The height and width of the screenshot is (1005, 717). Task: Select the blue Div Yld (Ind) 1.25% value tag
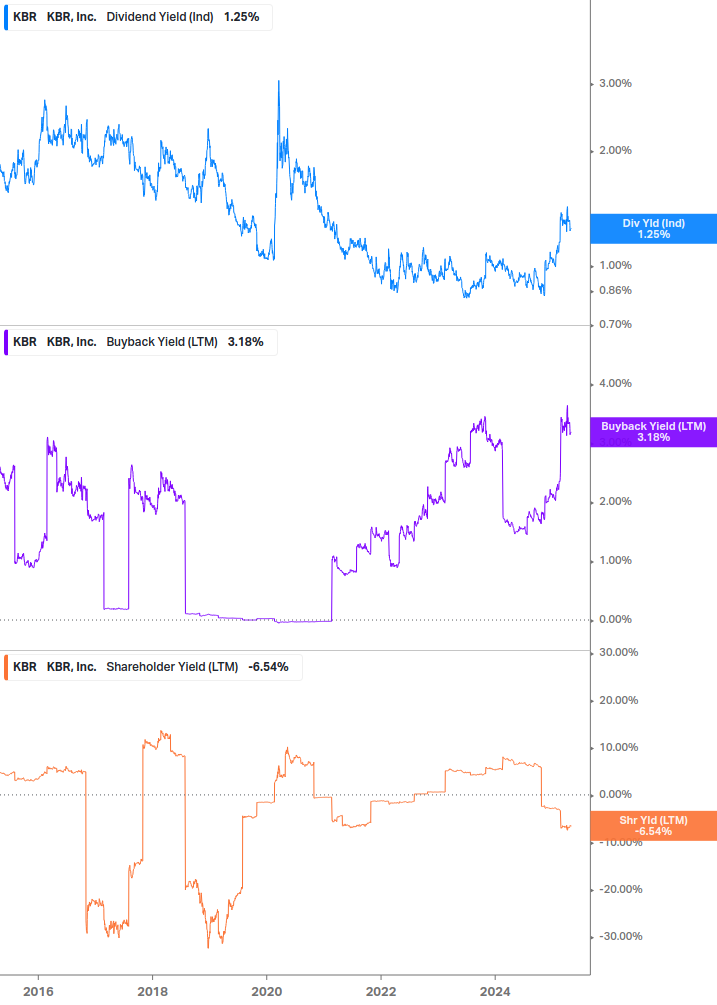click(x=653, y=229)
